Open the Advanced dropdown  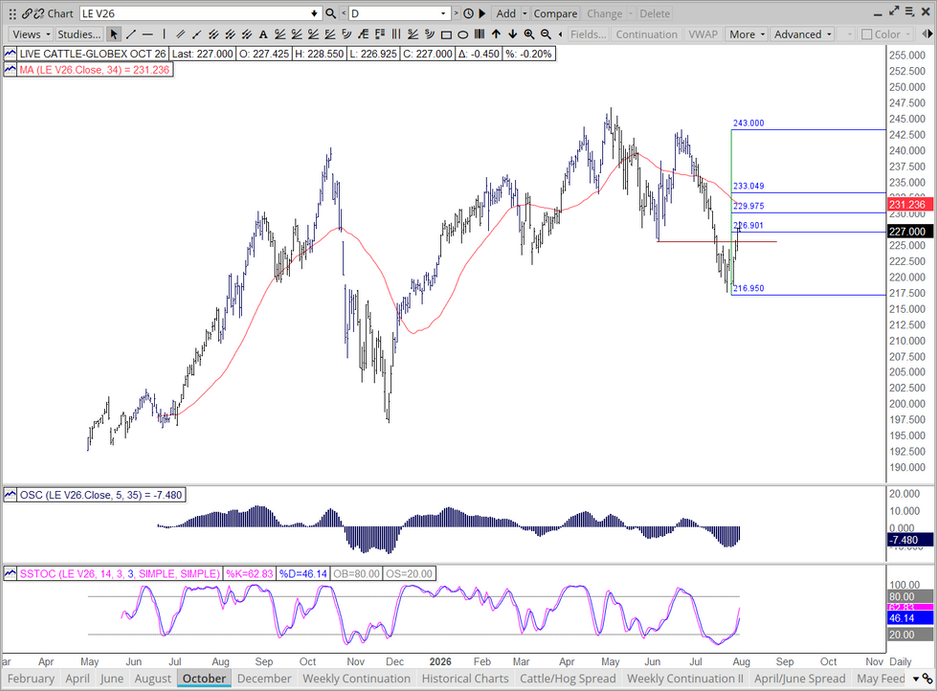[x=803, y=34]
